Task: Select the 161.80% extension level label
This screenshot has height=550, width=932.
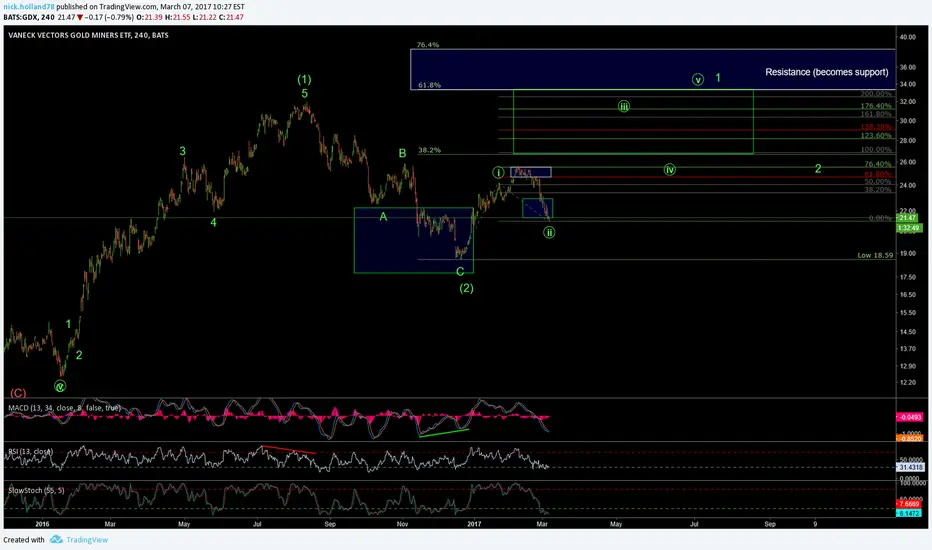Action: click(x=876, y=114)
